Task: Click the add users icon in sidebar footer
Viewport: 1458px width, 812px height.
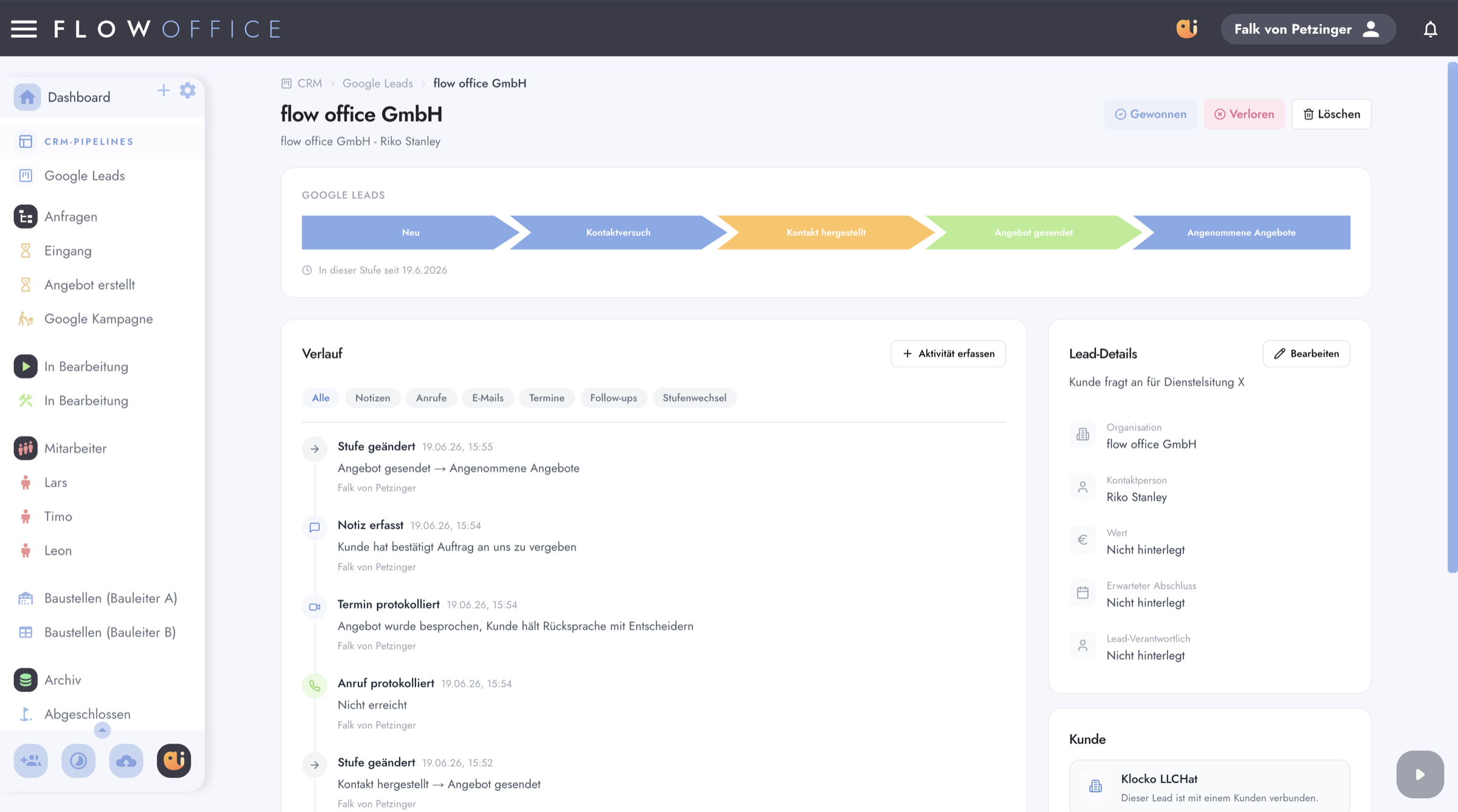Action: 30,760
